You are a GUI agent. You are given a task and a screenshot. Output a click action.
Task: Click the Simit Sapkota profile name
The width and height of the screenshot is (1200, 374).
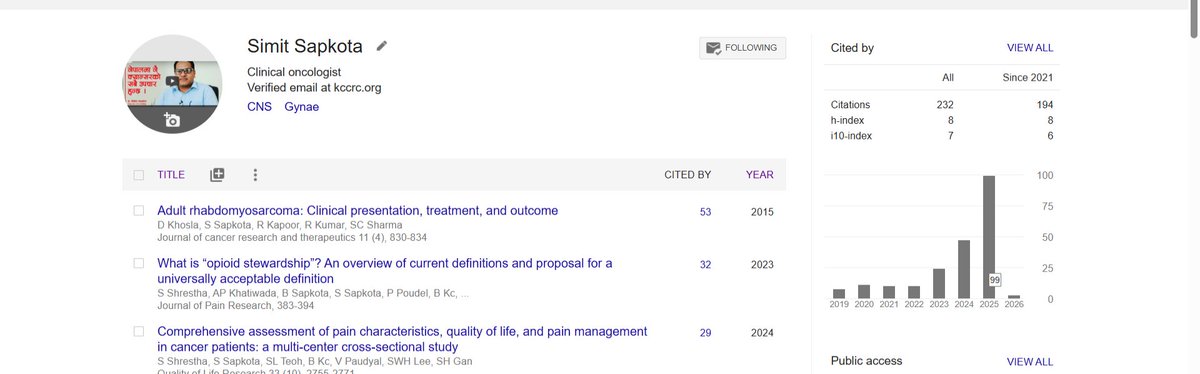[x=306, y=46]
